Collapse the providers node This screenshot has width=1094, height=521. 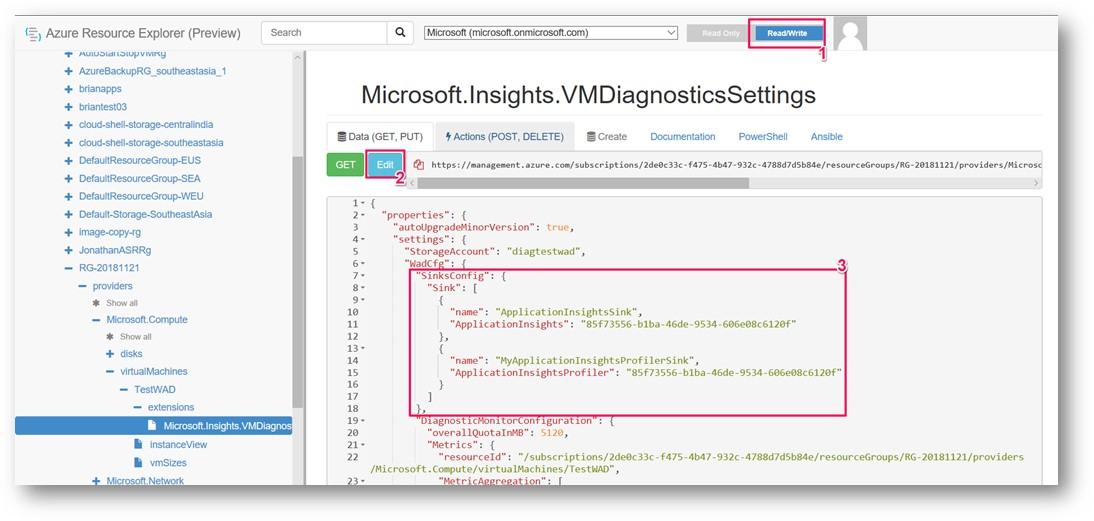82,286
